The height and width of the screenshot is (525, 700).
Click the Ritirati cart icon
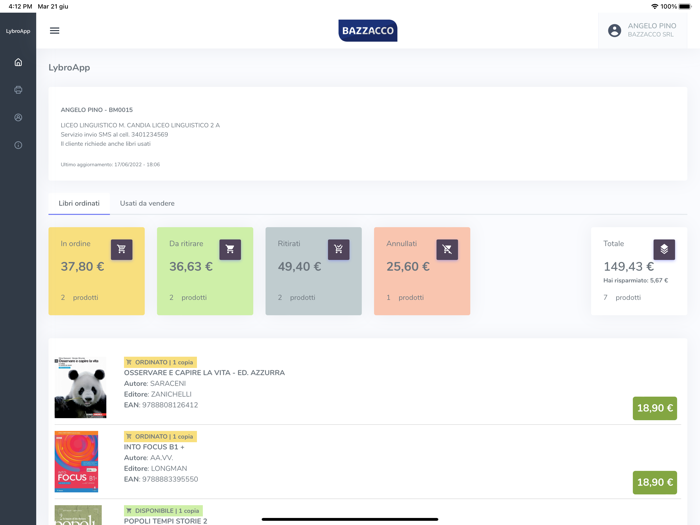point(338,249)
